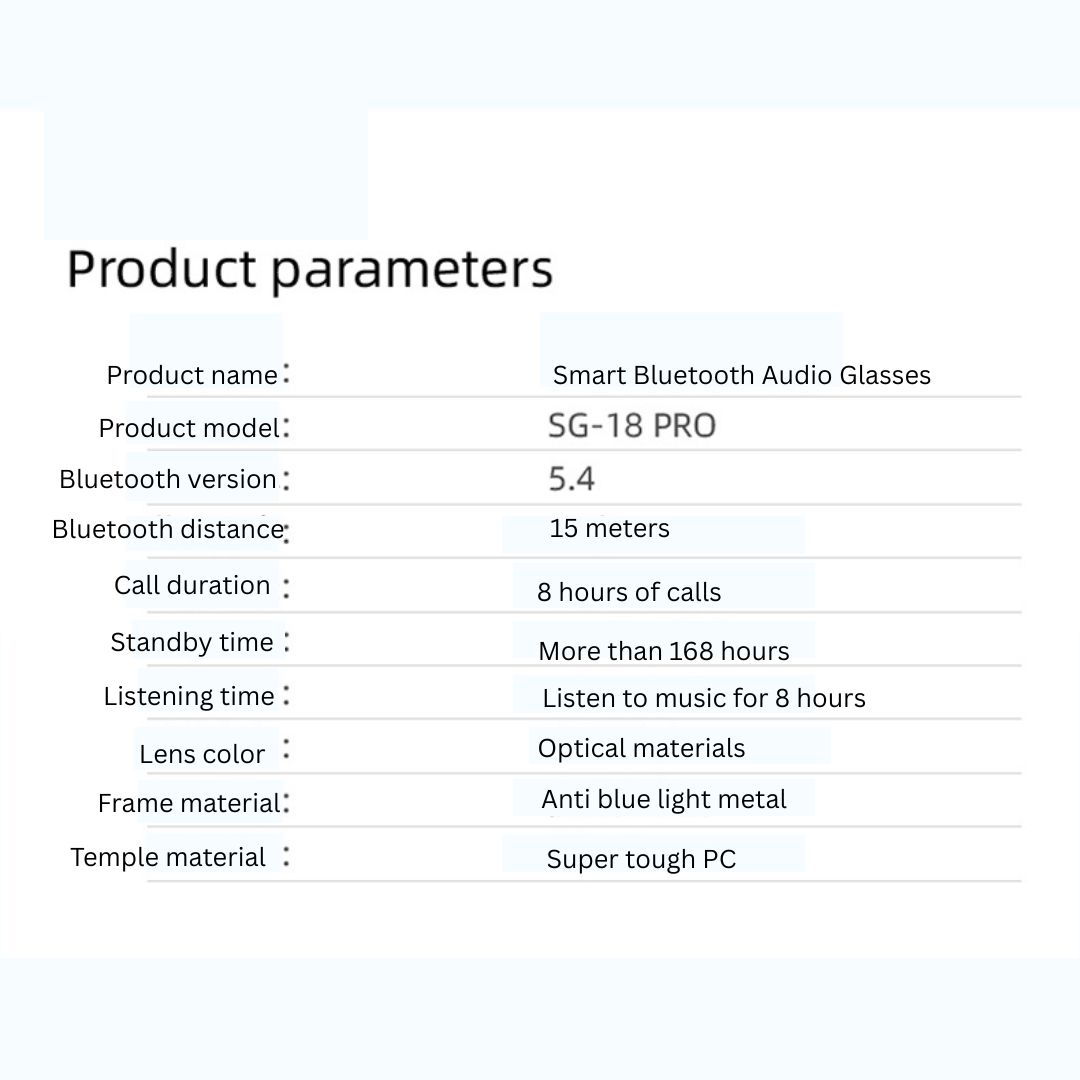
Task: Select the Listening time label
Action: (x=189, y=696)
